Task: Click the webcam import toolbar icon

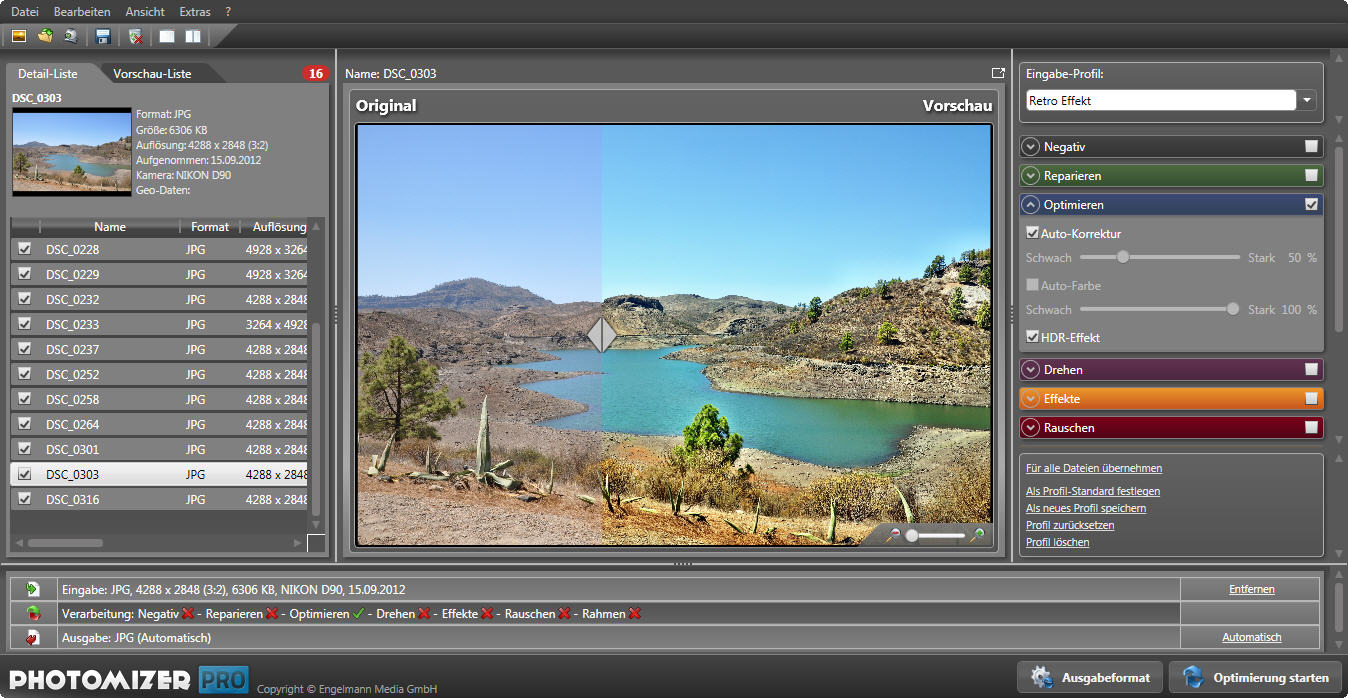Action: [x=71, y=37]
